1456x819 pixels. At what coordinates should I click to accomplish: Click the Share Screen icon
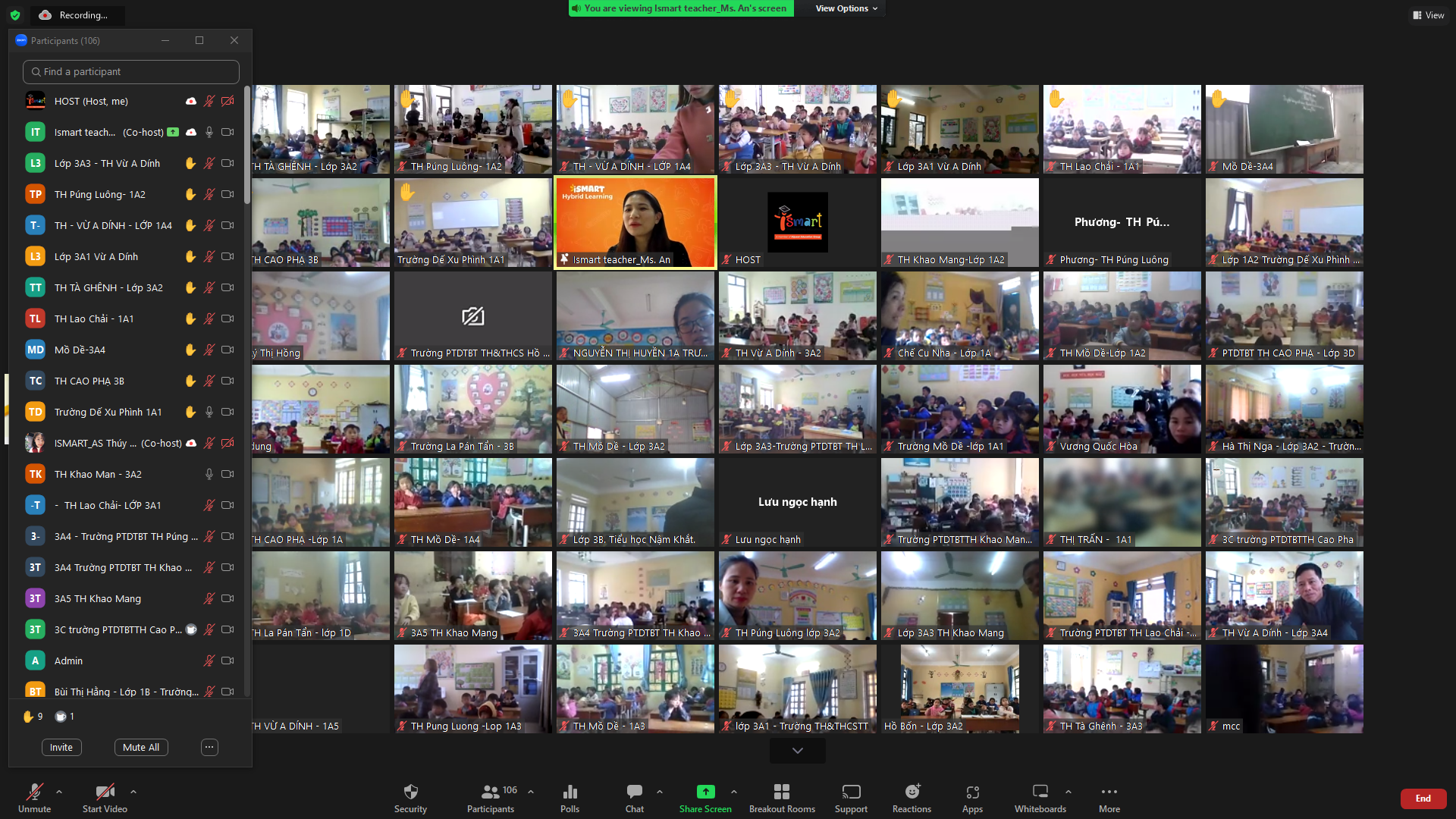tap(705, 792)
